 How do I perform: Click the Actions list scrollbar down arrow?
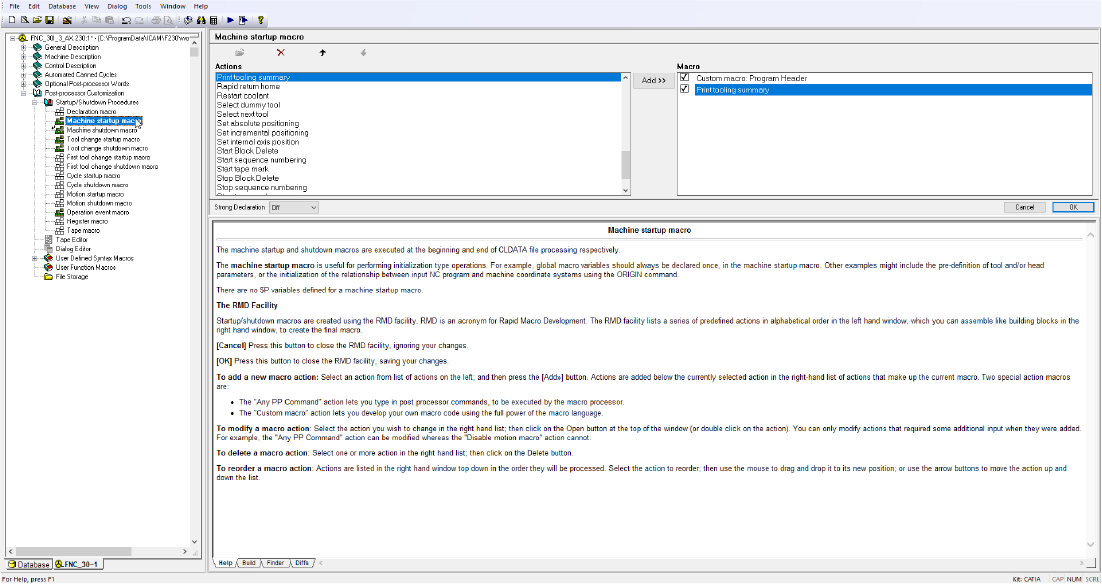(x=626, y=190)
